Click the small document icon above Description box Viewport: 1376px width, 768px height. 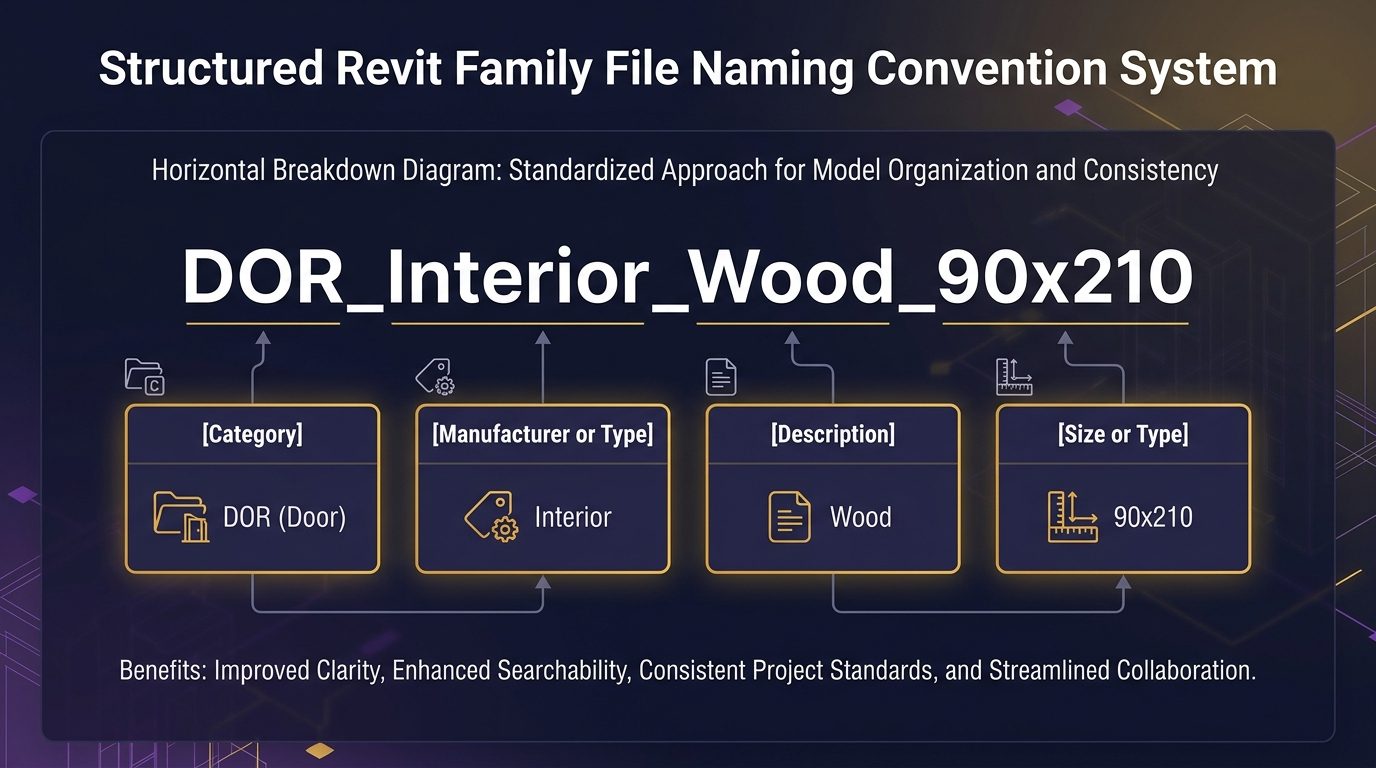[721, 376]
